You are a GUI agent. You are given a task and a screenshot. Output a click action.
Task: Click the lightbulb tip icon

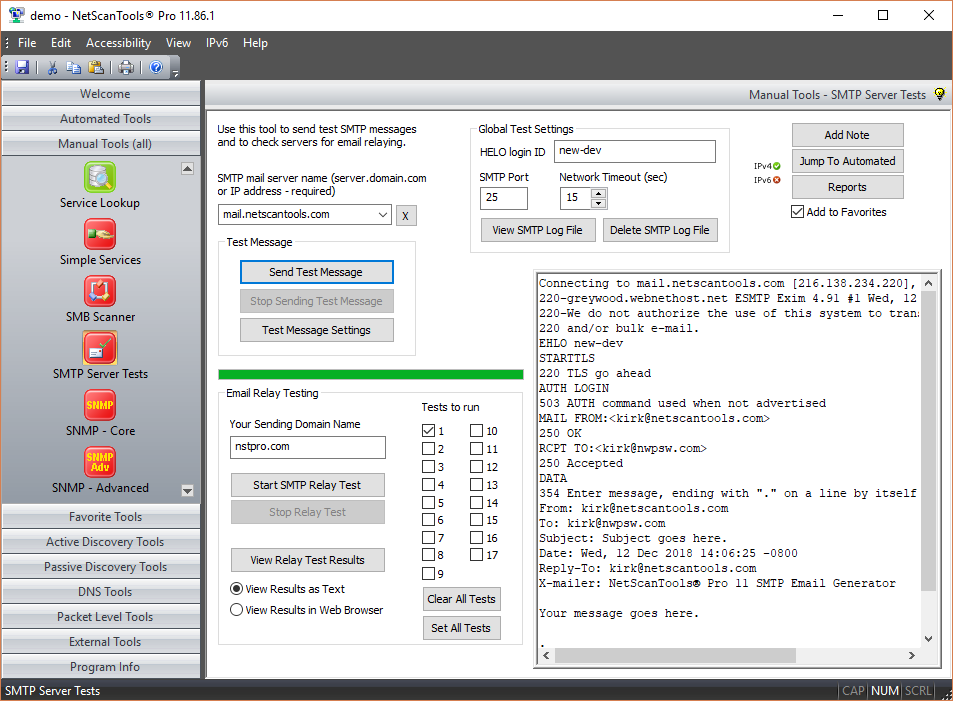click(x=940, y=94)
